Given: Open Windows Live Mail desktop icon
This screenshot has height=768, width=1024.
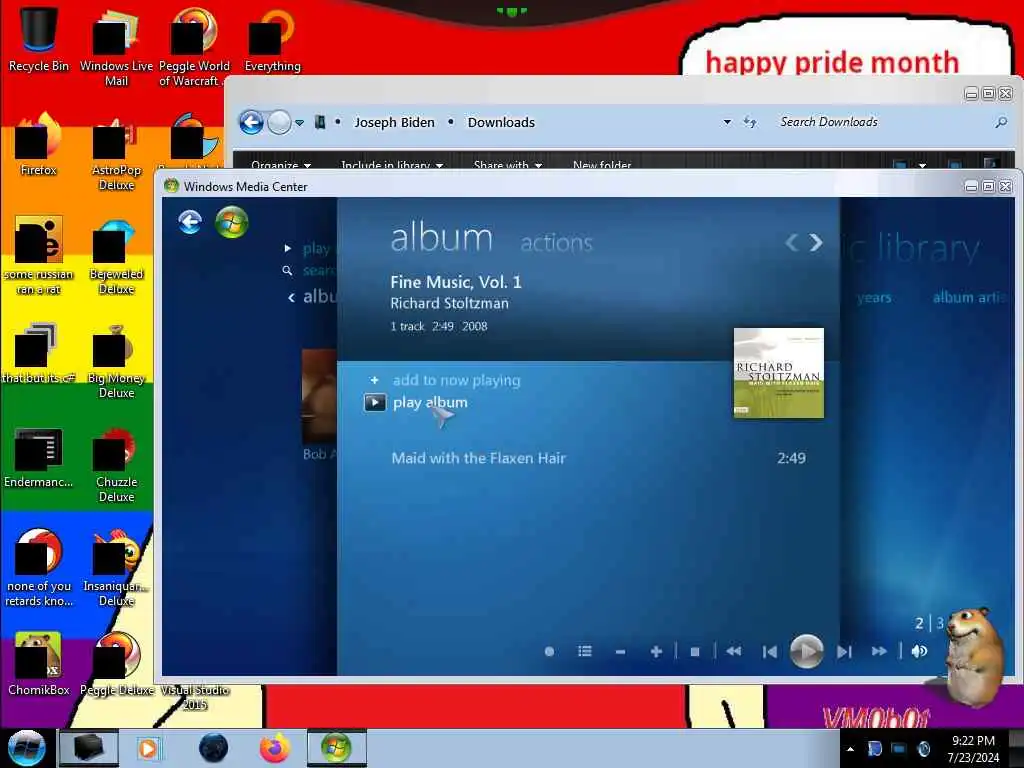Looking at the screenshot, I should pos(116,47).
